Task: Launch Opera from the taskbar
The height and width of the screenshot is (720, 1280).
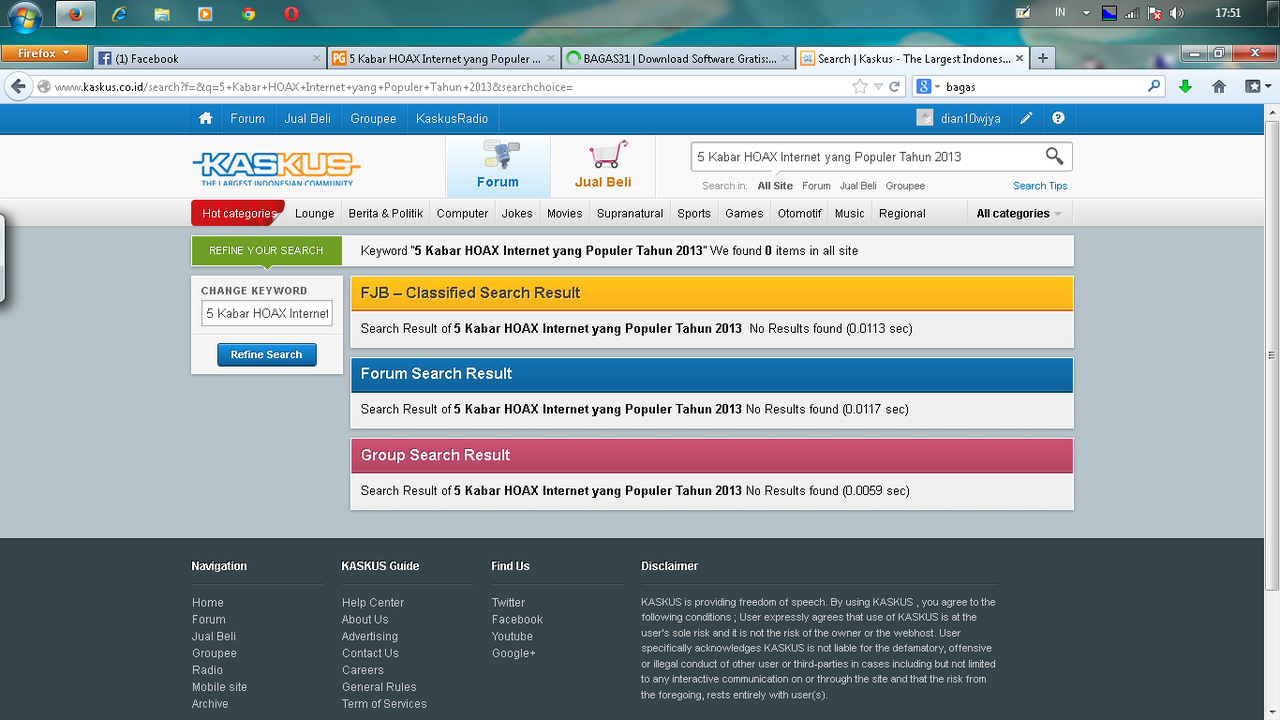Action: pos(291,14)
